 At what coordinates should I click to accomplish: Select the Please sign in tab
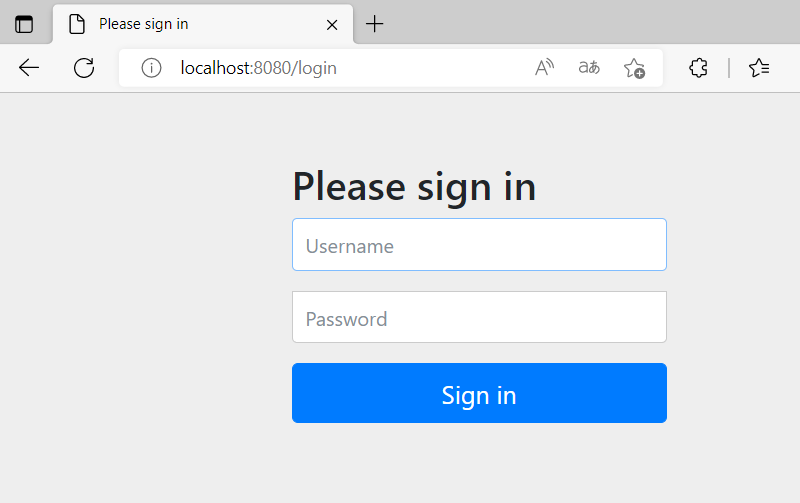point(203,24)
